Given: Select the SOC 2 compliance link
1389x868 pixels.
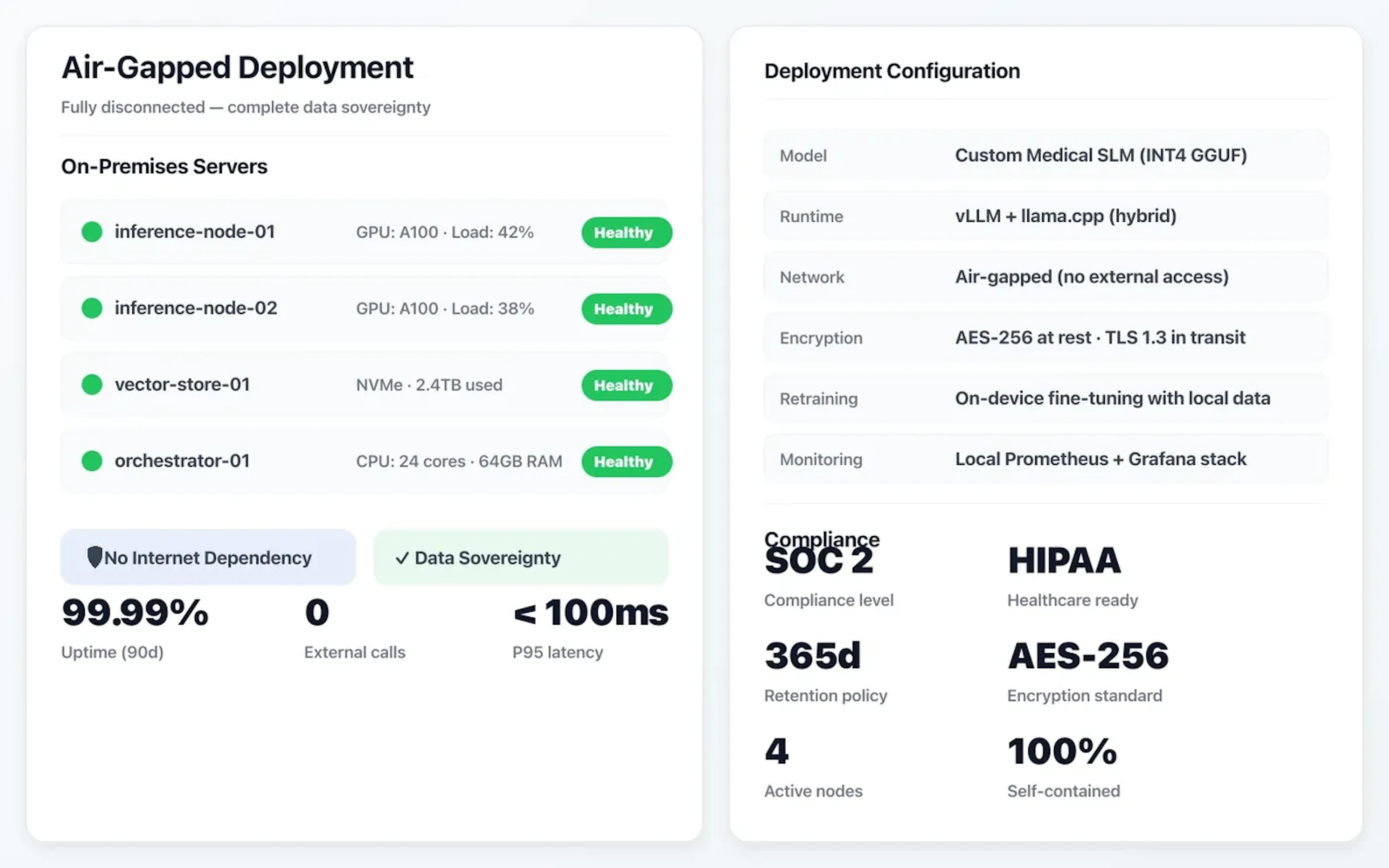Looking at the screenshot, I should [819, 560].
